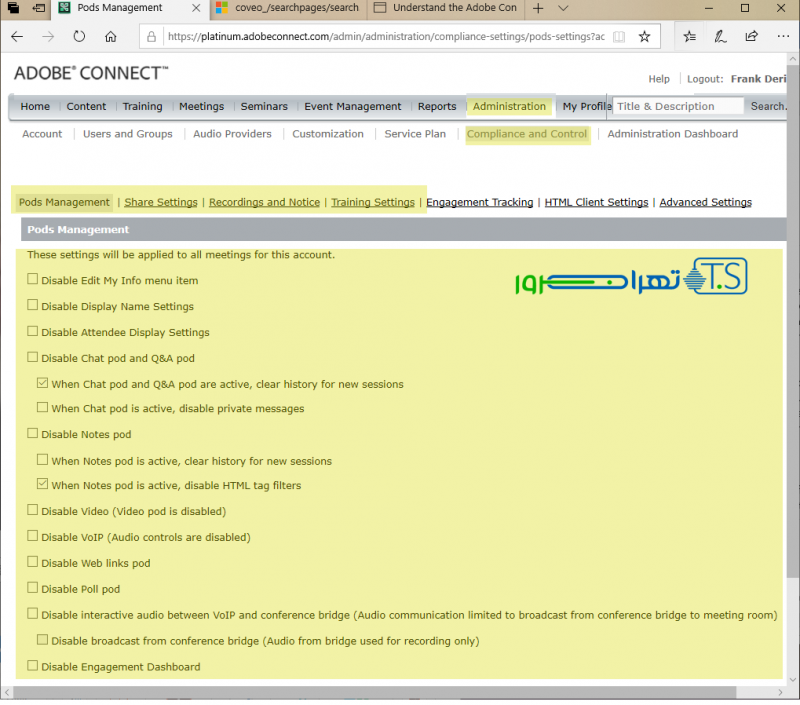
Task: Check Disable Chat pod and Q&A pod
Action: 33,357
